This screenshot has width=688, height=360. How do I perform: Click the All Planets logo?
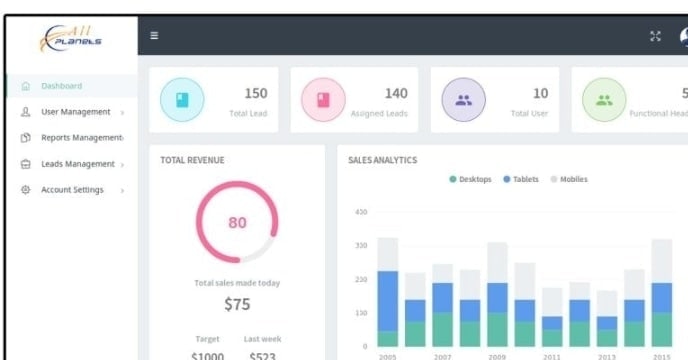(x=71, y=38)
